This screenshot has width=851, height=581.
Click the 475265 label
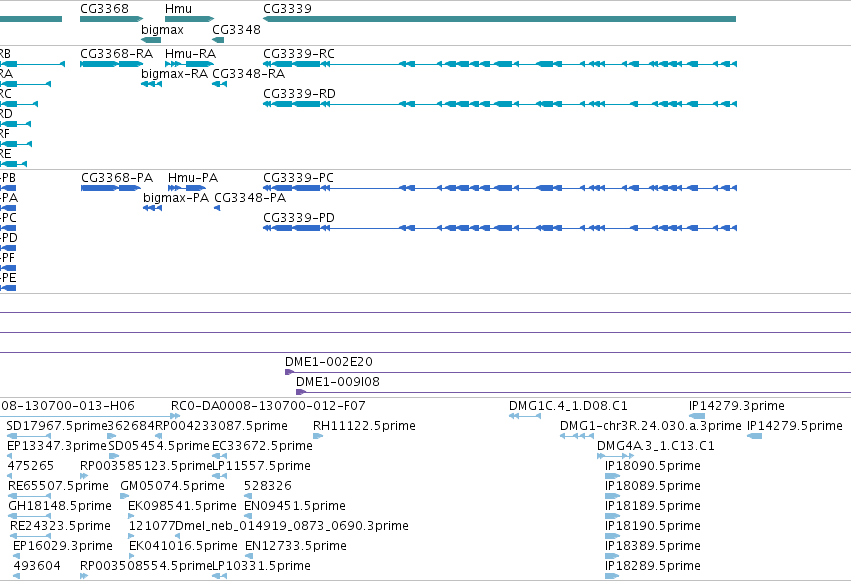coord(31,466)
